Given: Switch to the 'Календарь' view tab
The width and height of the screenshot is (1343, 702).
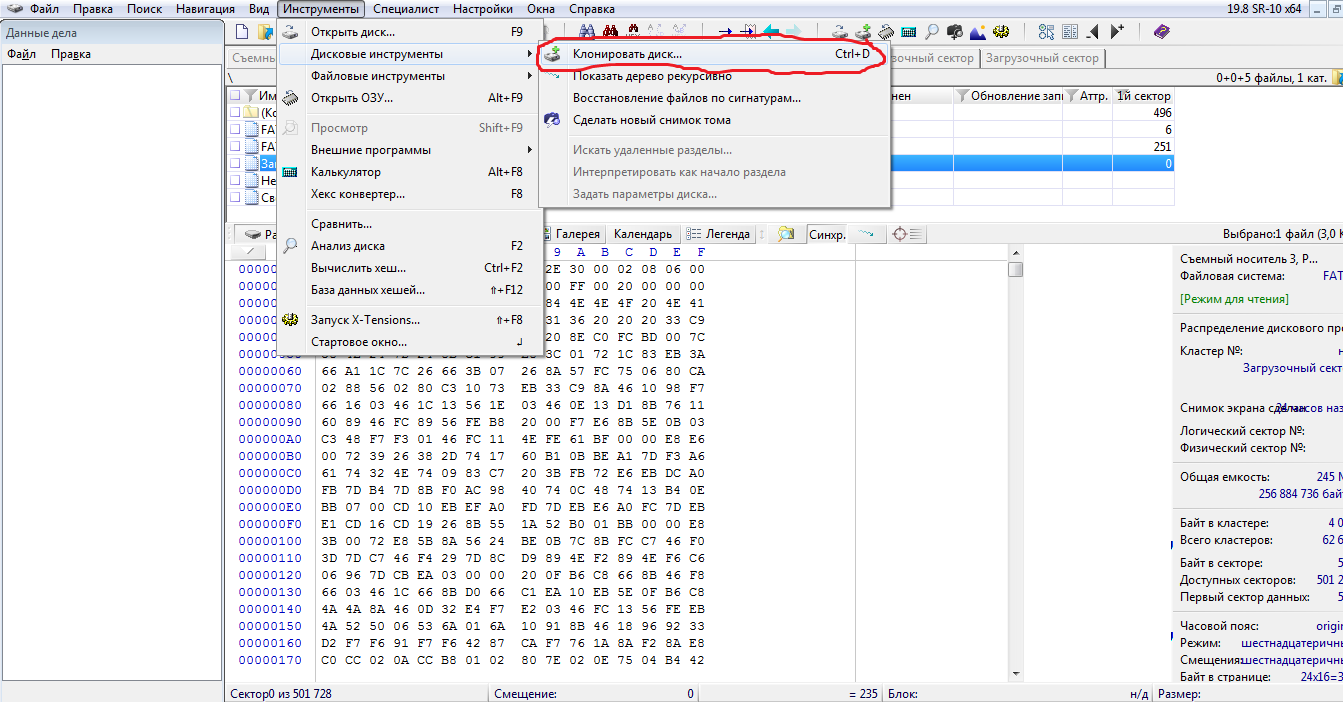Looking at the screenshot, I should tap(642, 234).
